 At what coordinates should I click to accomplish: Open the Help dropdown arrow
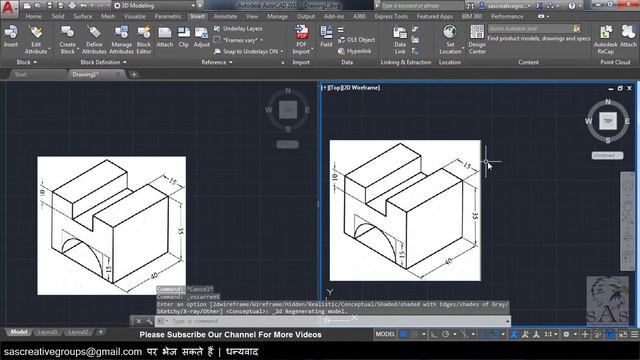[580, 6]
